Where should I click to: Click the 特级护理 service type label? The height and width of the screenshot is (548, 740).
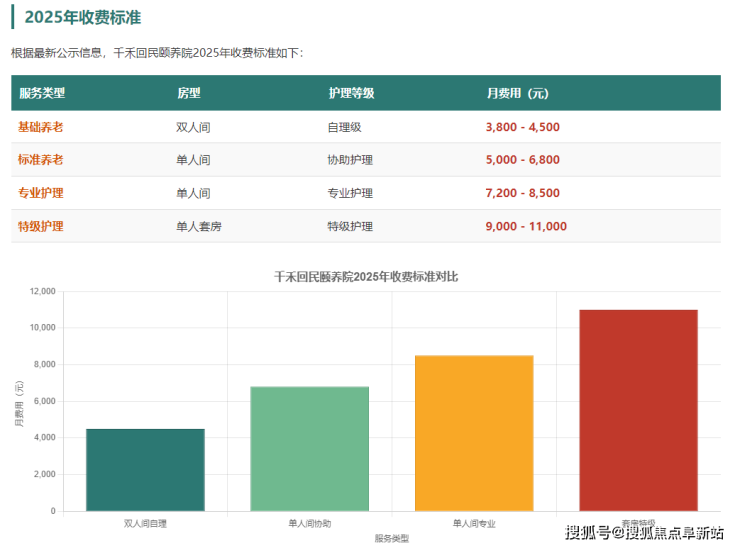(x=41, y=226)
